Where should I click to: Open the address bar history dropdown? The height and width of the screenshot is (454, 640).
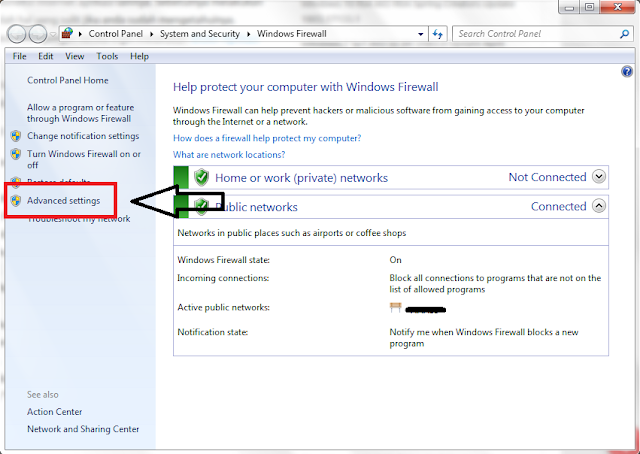420,34
